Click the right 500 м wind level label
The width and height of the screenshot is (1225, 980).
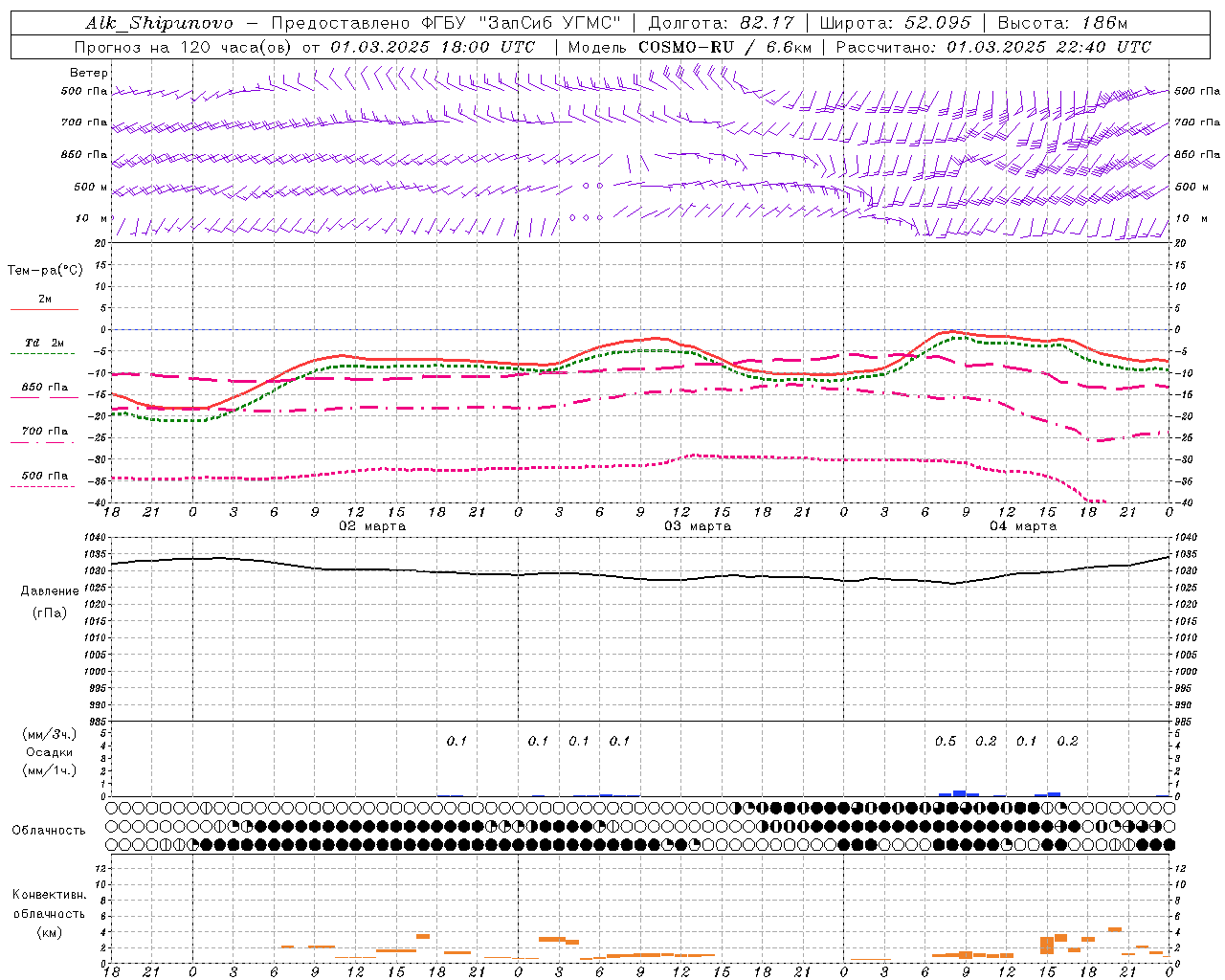(1192, 187)
